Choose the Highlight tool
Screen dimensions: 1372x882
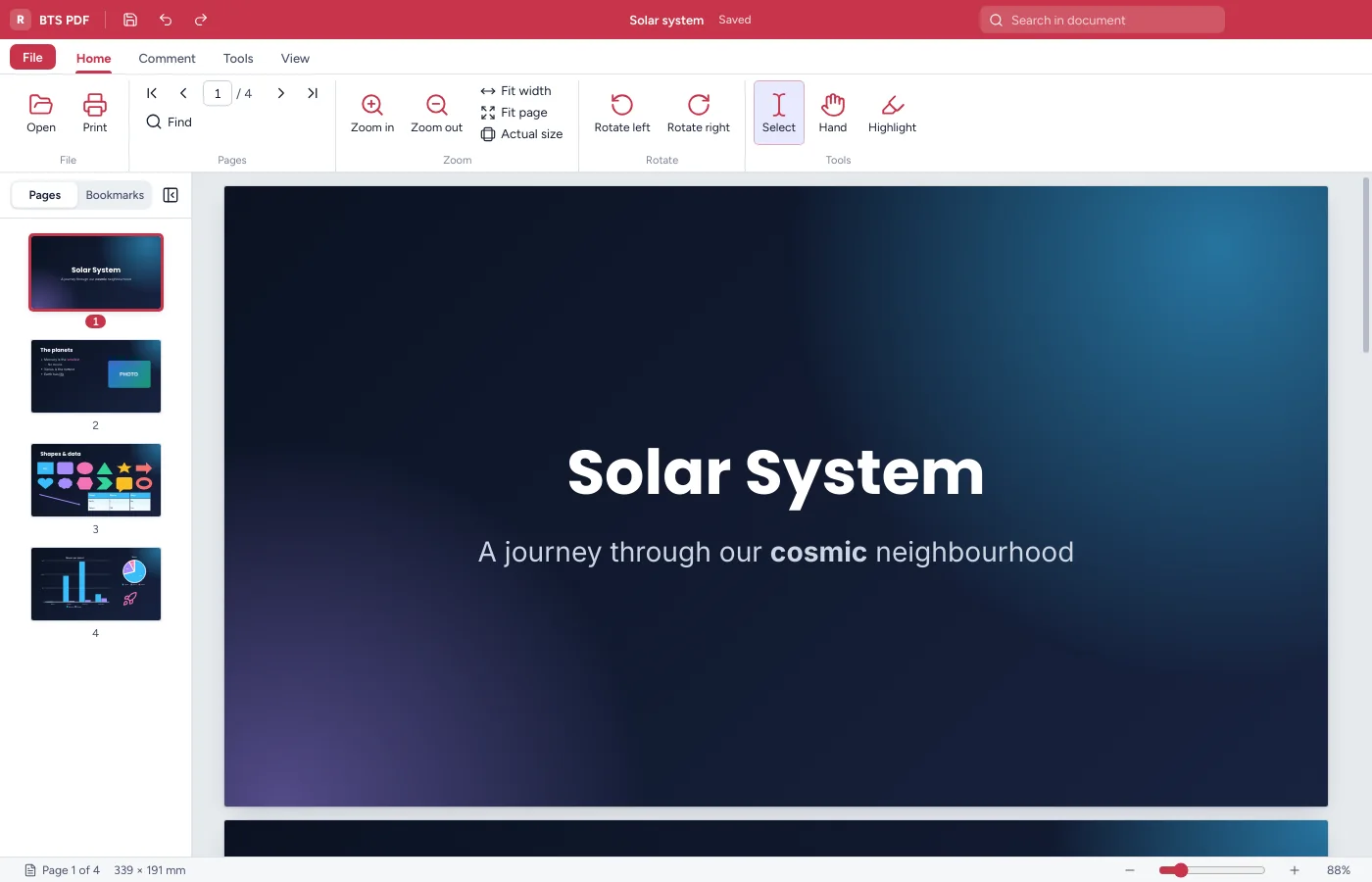[x=892, y=113]
